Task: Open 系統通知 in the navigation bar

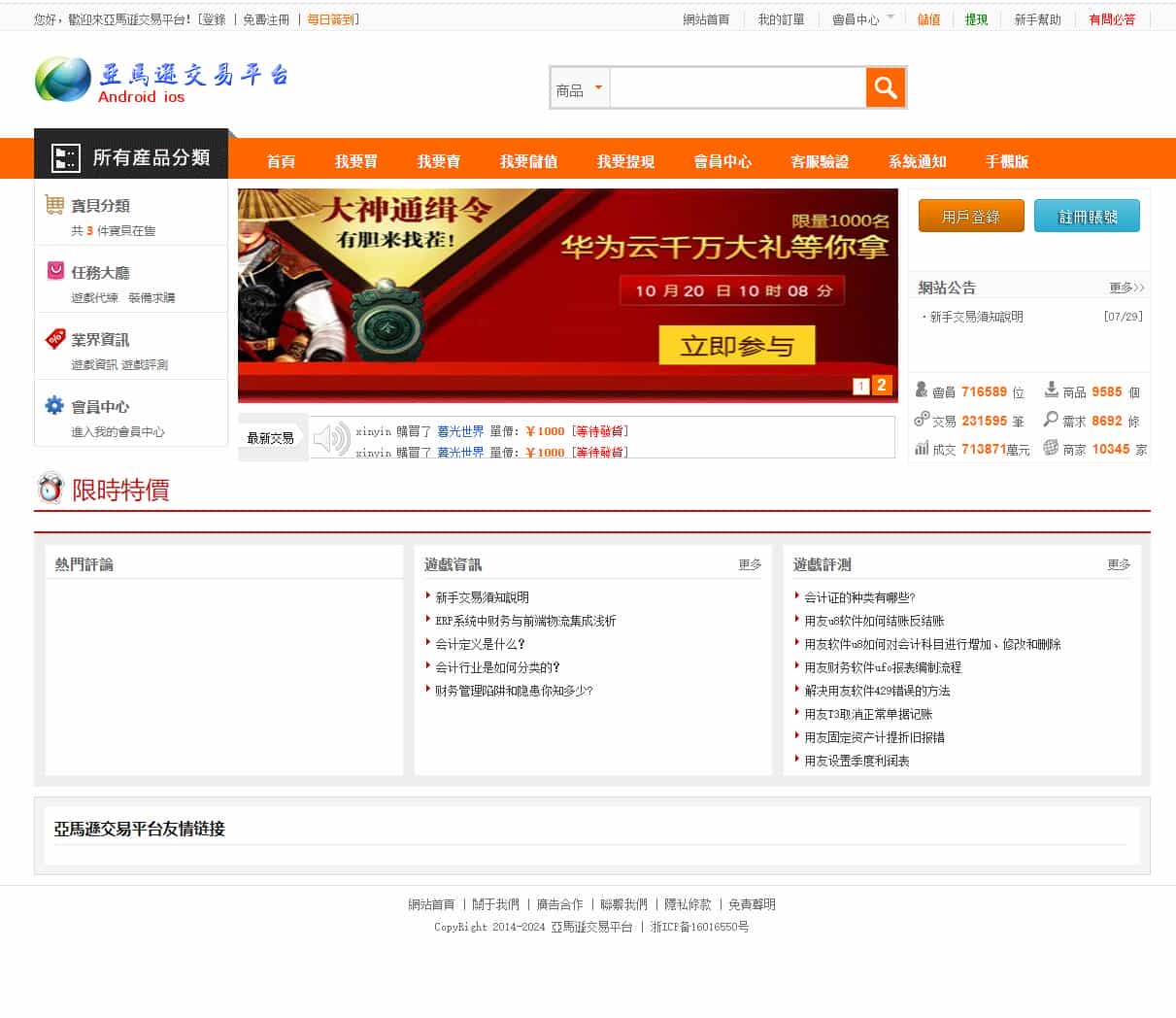Action: tap(917, 161)
